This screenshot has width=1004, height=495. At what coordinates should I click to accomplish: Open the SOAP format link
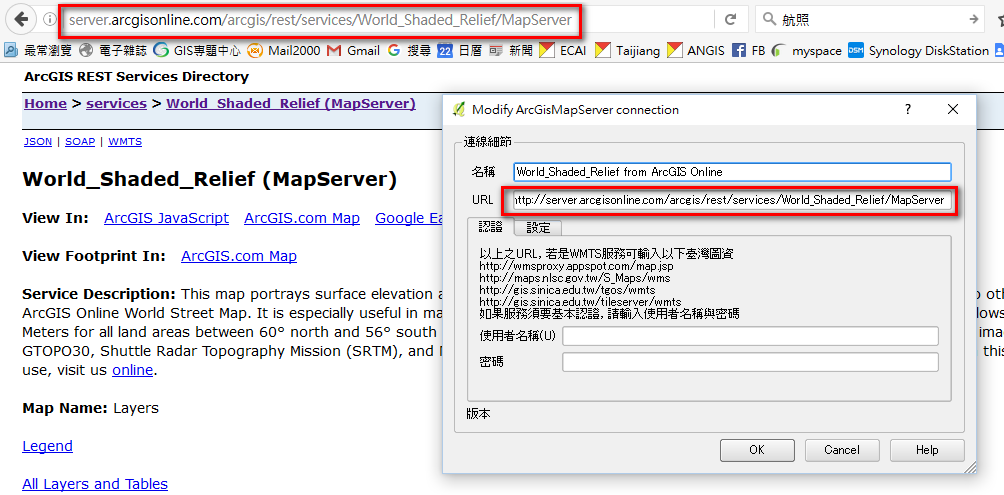80,142
